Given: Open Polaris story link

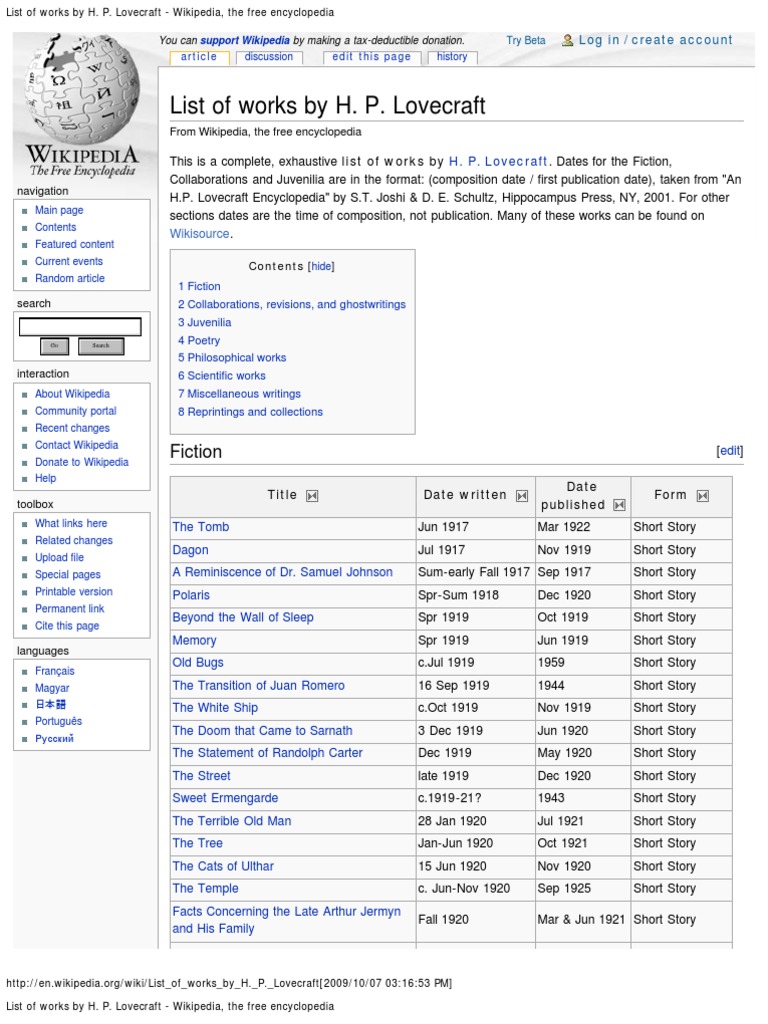Looking at the screenshot, I should (191, 595).
